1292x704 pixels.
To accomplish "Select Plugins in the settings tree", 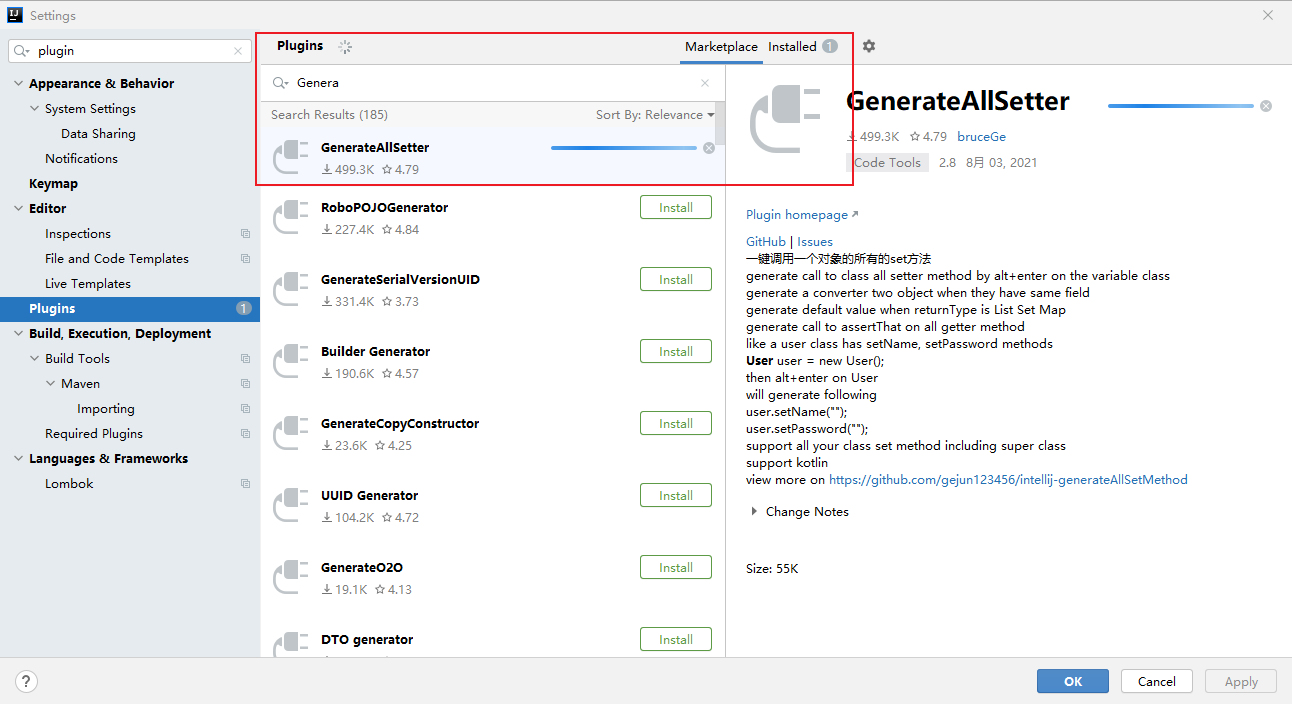I will pos(130,309).
